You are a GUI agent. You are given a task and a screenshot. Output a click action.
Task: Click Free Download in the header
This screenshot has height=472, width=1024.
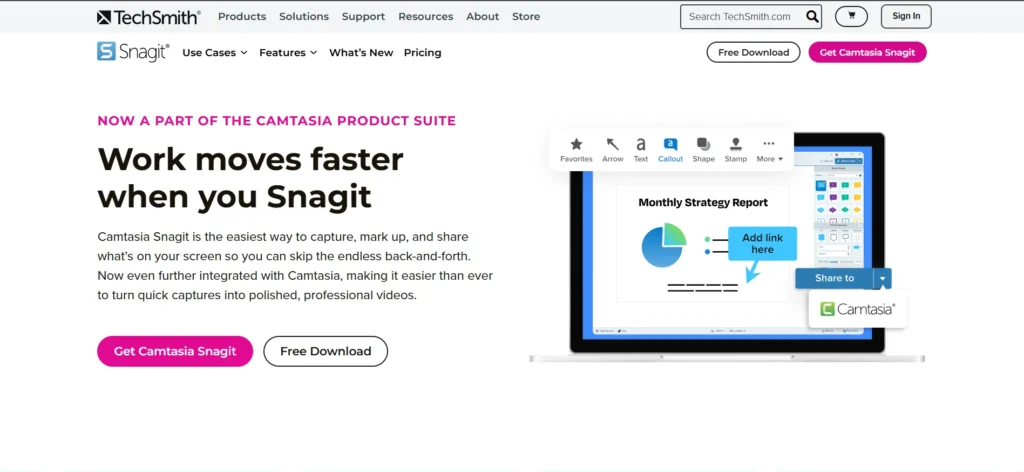point(753,52)
